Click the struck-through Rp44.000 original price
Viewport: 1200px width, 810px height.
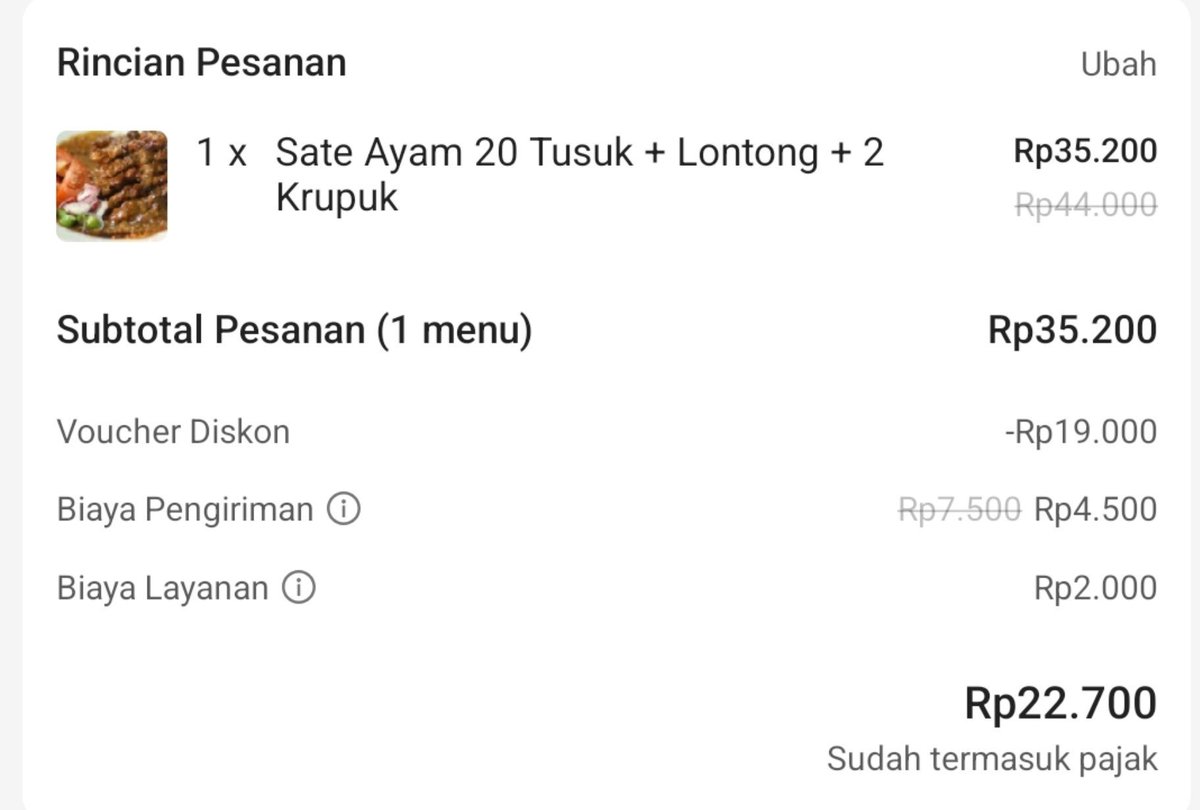point(1085,205)
